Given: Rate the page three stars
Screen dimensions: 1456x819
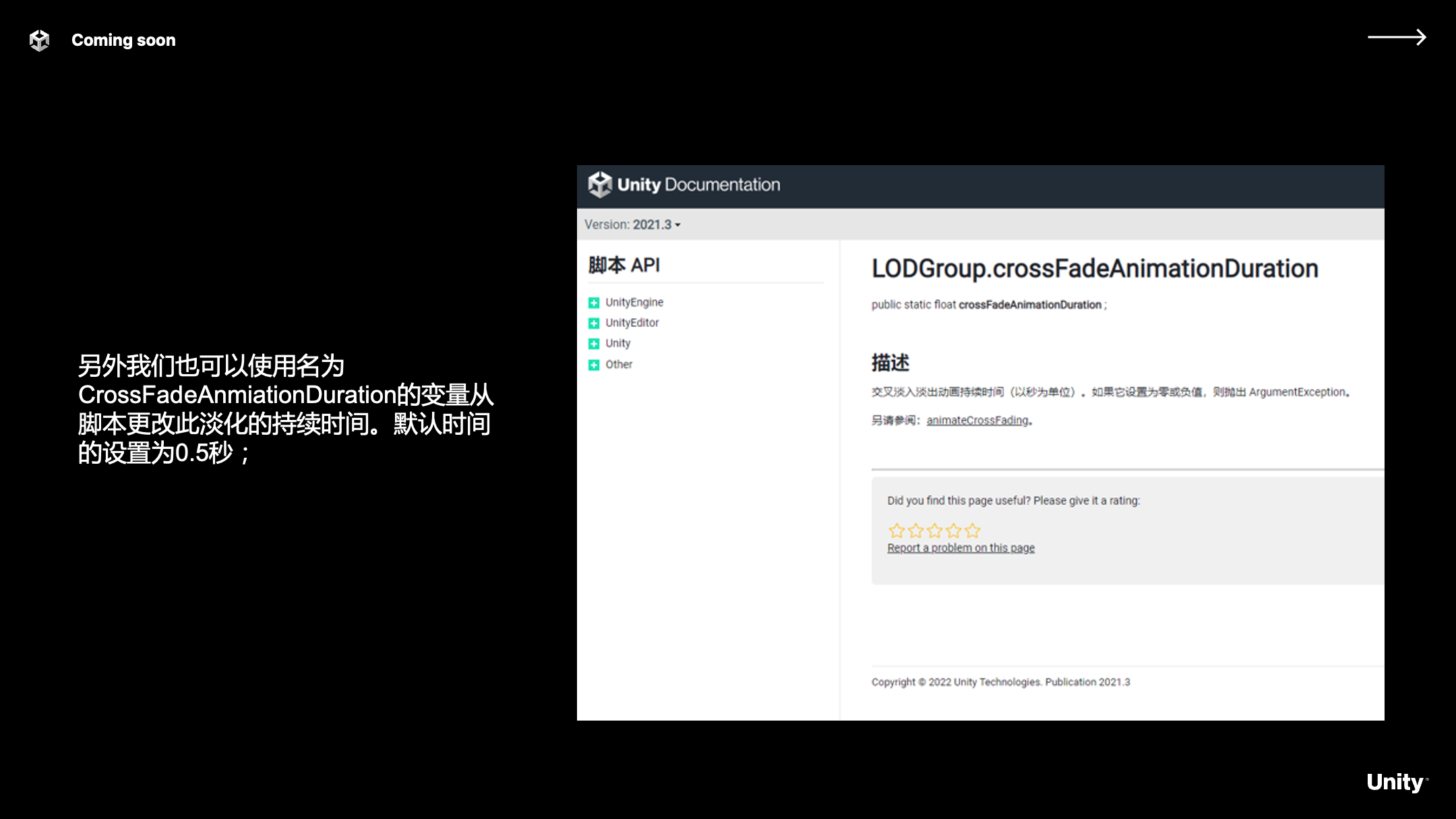Looking at the screenshot, I should click(x=934, y=530).
